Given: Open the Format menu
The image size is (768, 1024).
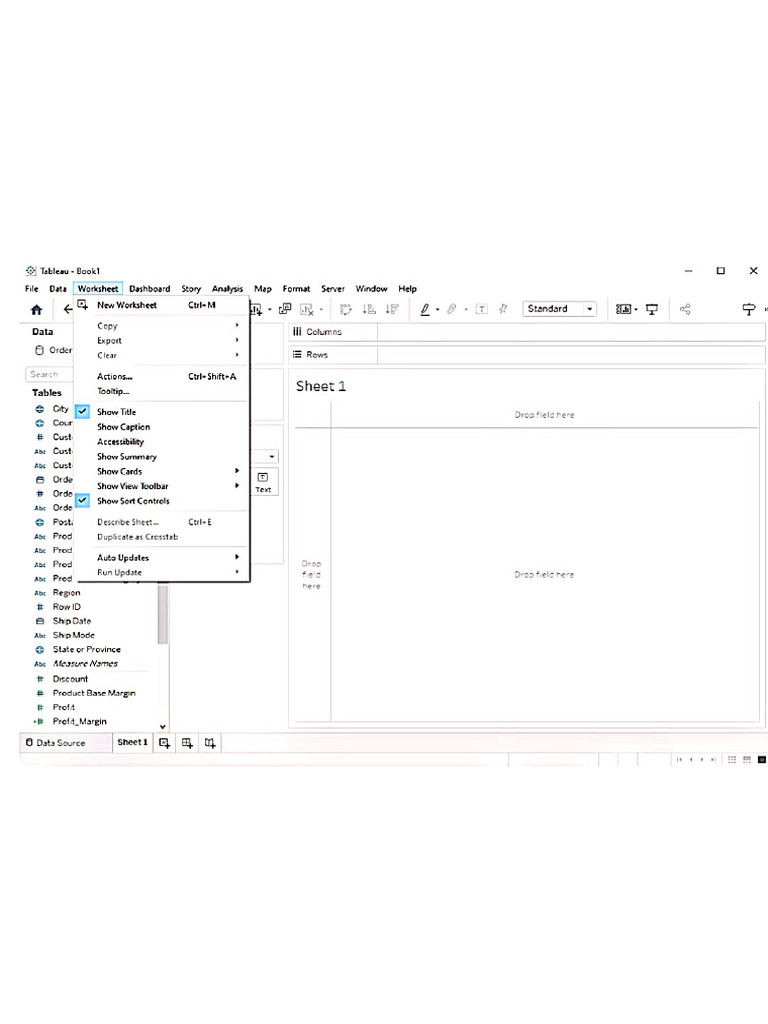Looking at the screenshot, I should tap(296, 289).
